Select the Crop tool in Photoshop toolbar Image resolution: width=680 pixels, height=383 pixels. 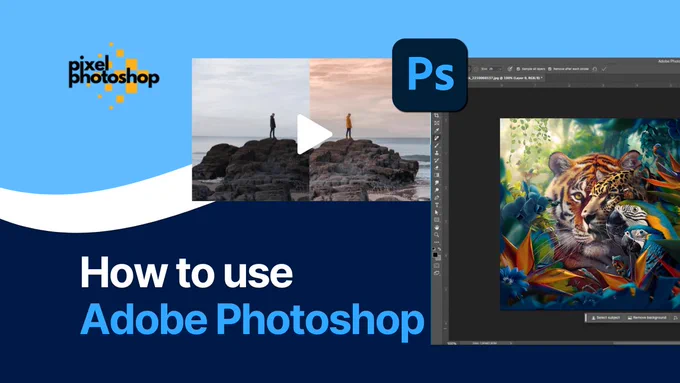pyautogui.click(x=437, y=116)
